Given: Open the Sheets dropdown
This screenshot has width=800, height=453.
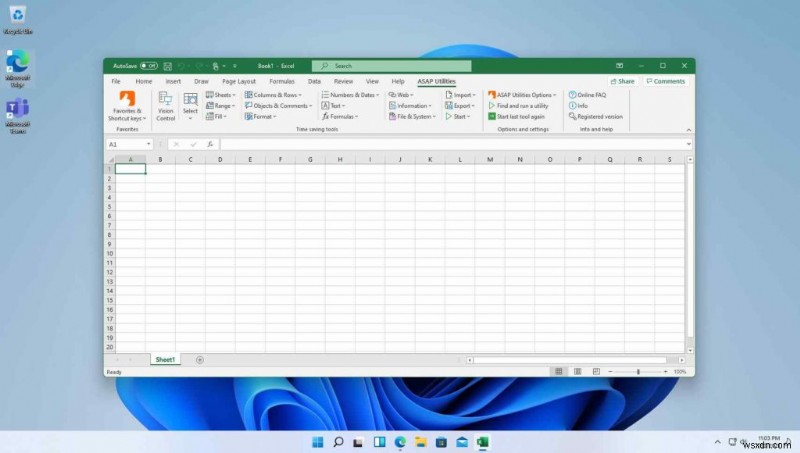Looking at the screenshot, I should (x=220, y=95).
